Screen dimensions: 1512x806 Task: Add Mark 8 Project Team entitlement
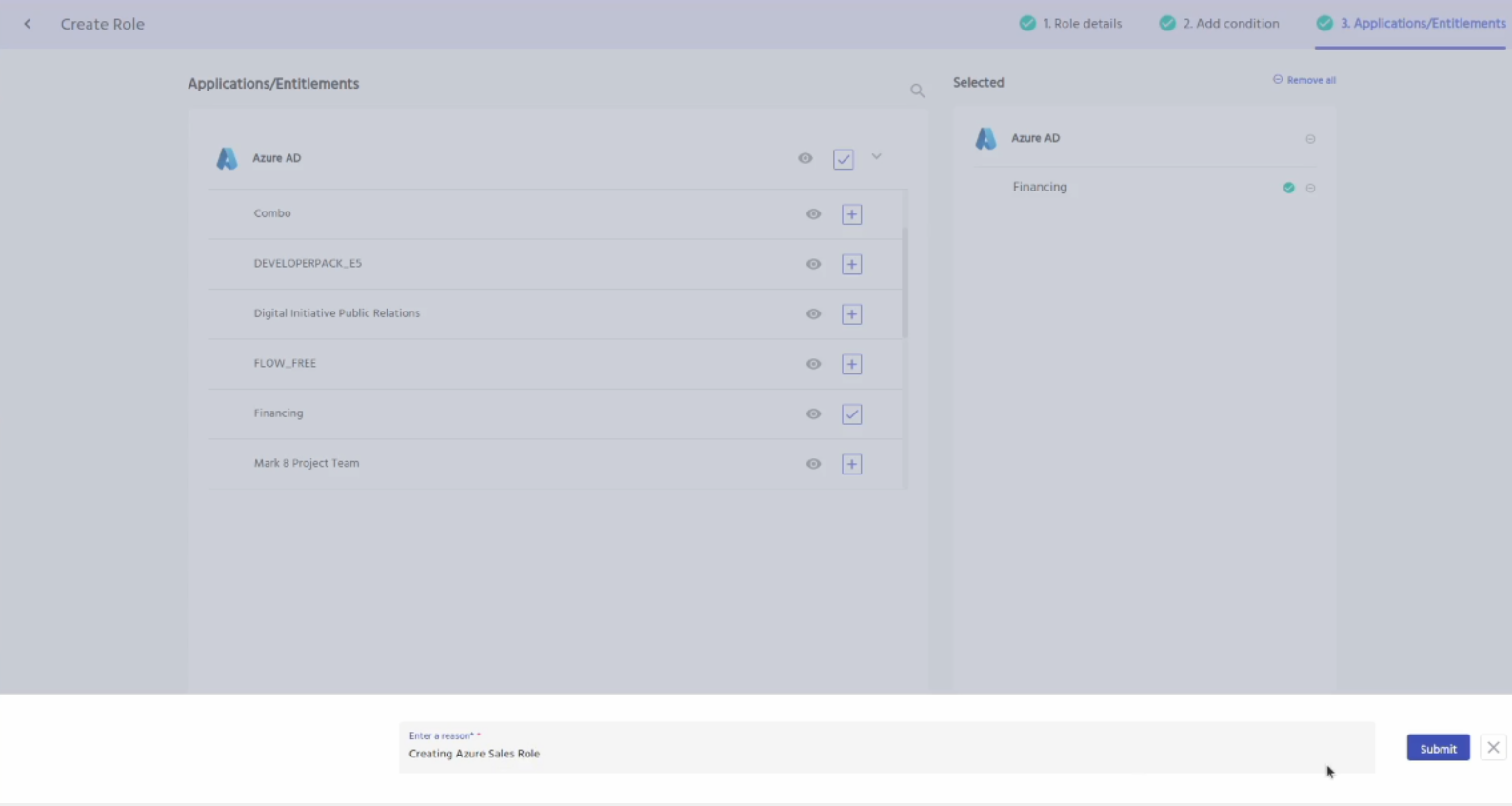[x=851, y=464]
